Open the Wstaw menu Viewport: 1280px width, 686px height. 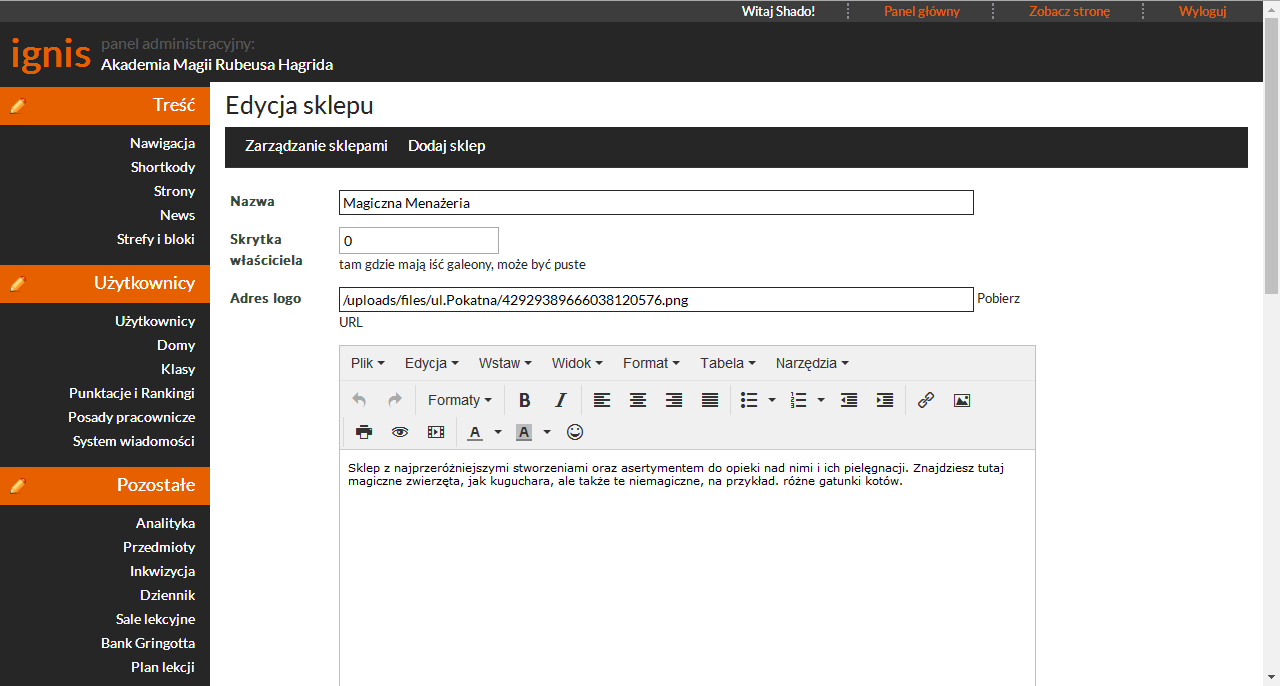click(x=504, y=363)
